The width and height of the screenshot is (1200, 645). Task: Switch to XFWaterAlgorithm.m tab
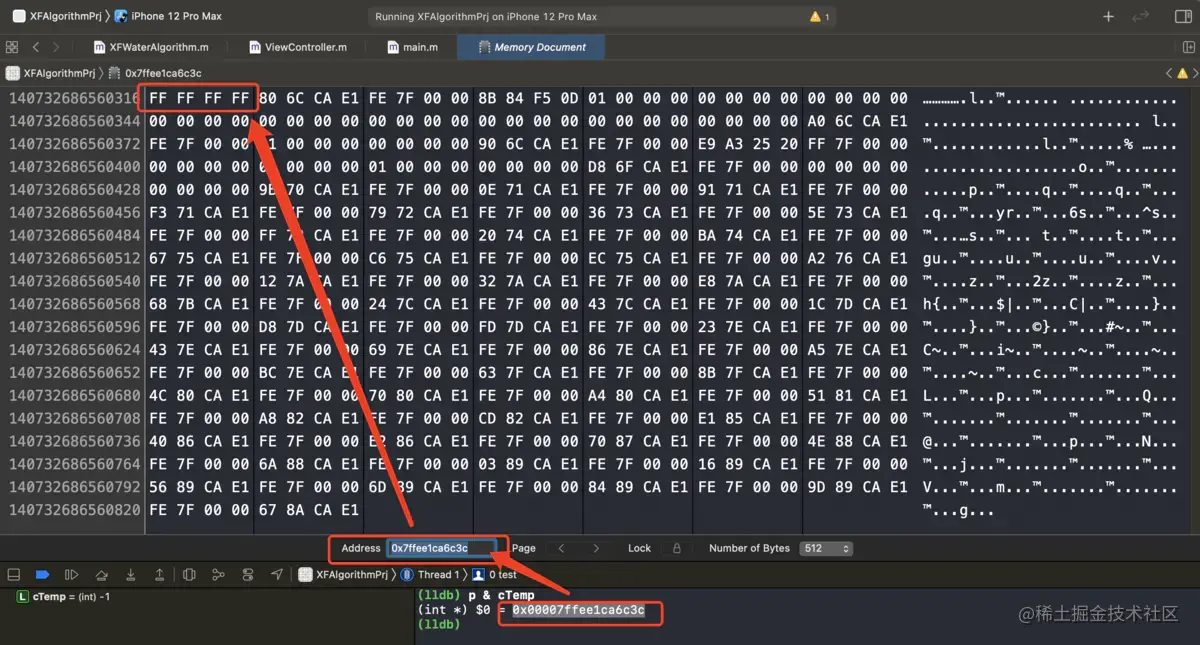tap(151, 47)
